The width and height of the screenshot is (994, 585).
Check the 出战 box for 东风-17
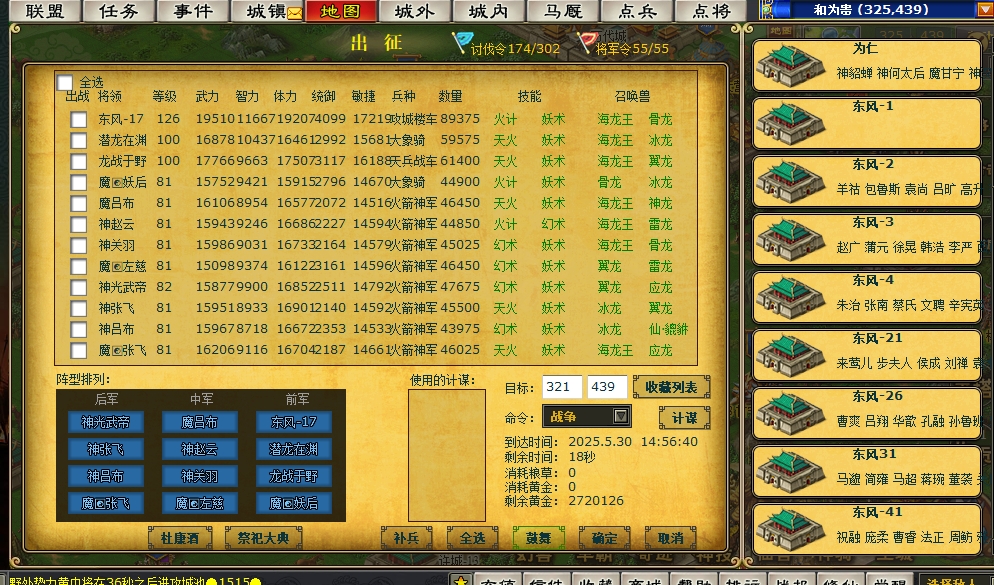79,119
